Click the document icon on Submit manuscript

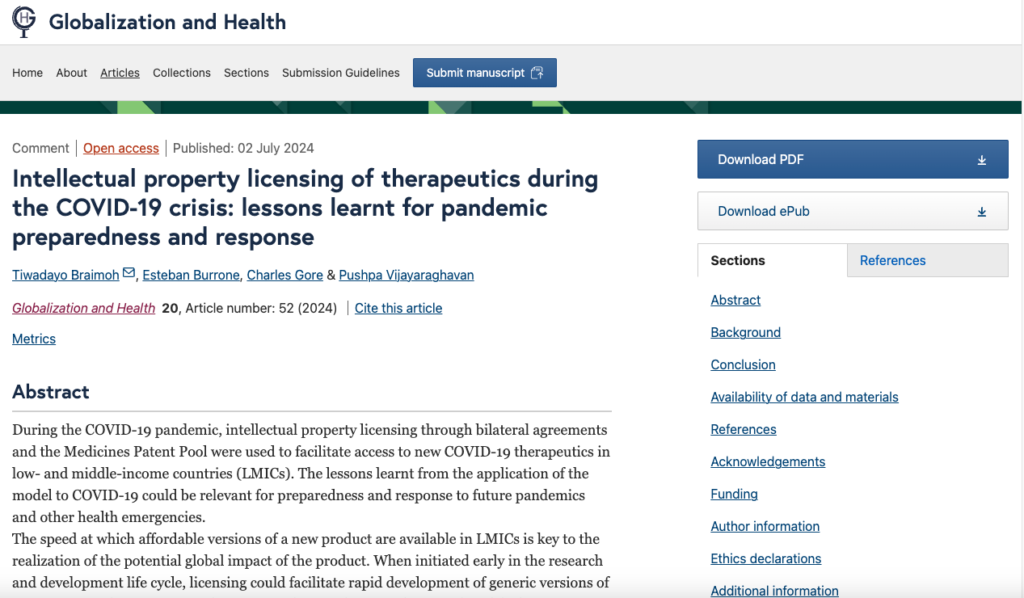pyautogui.click(x=537, y=73)
